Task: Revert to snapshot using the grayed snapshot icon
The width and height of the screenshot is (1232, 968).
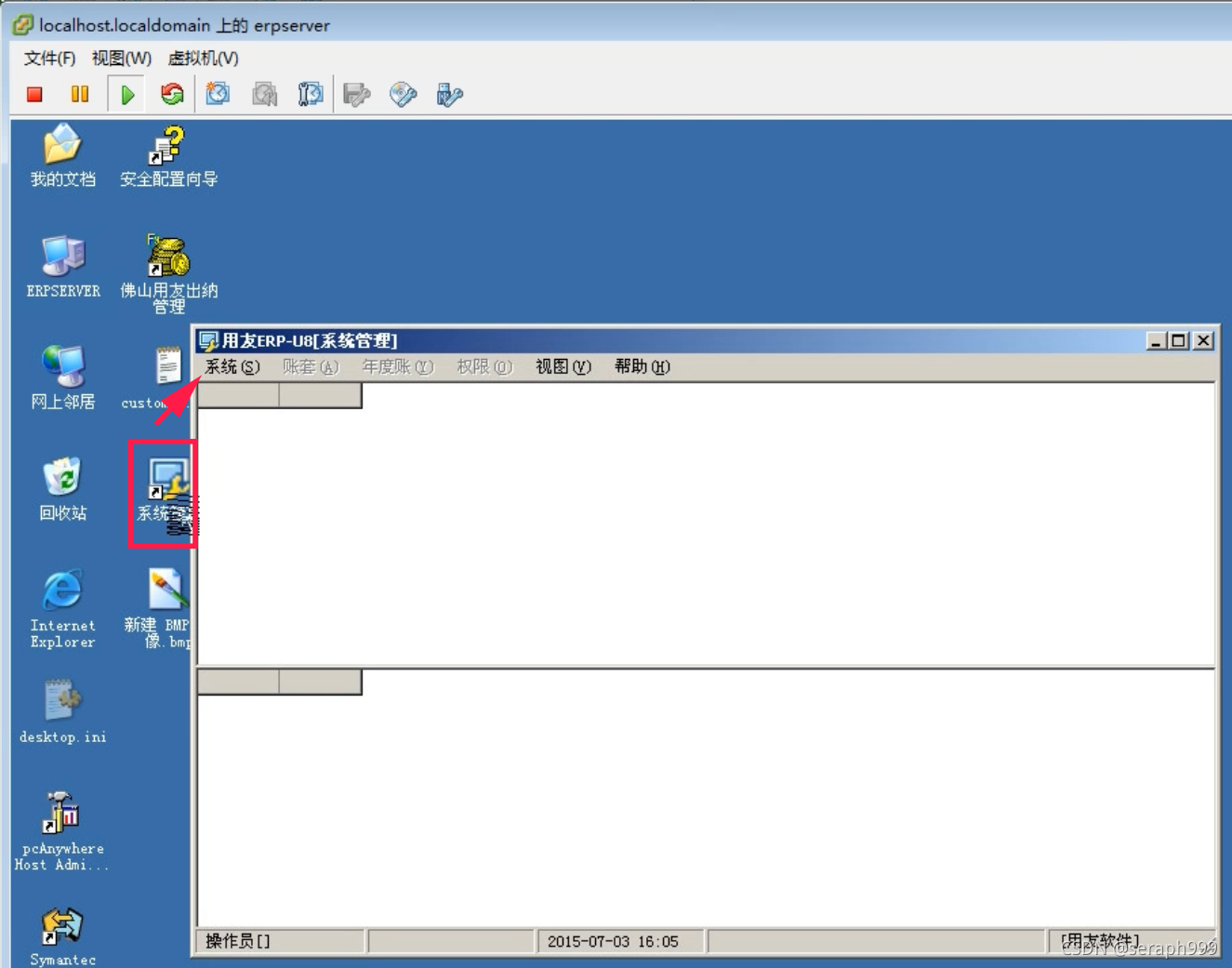Action: point(265,94)
